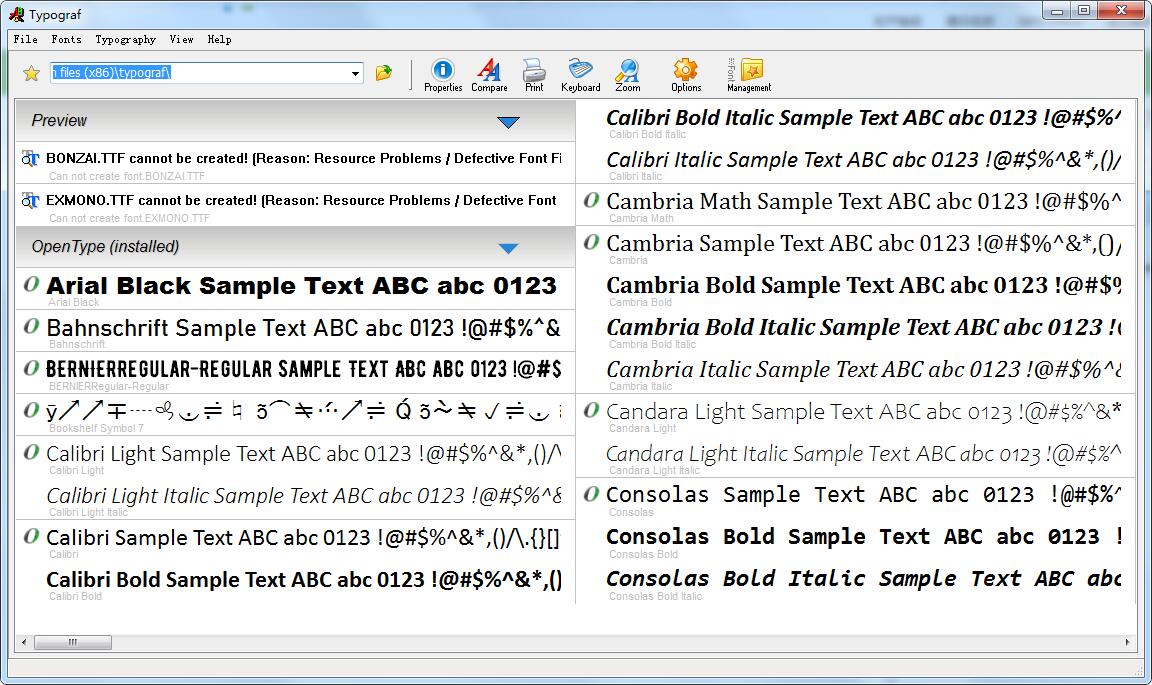The height and width of the screenshot is (685, 1152).
Task: Click OpenType icon beside Bahnschrift
Action: tap(31, 326)
